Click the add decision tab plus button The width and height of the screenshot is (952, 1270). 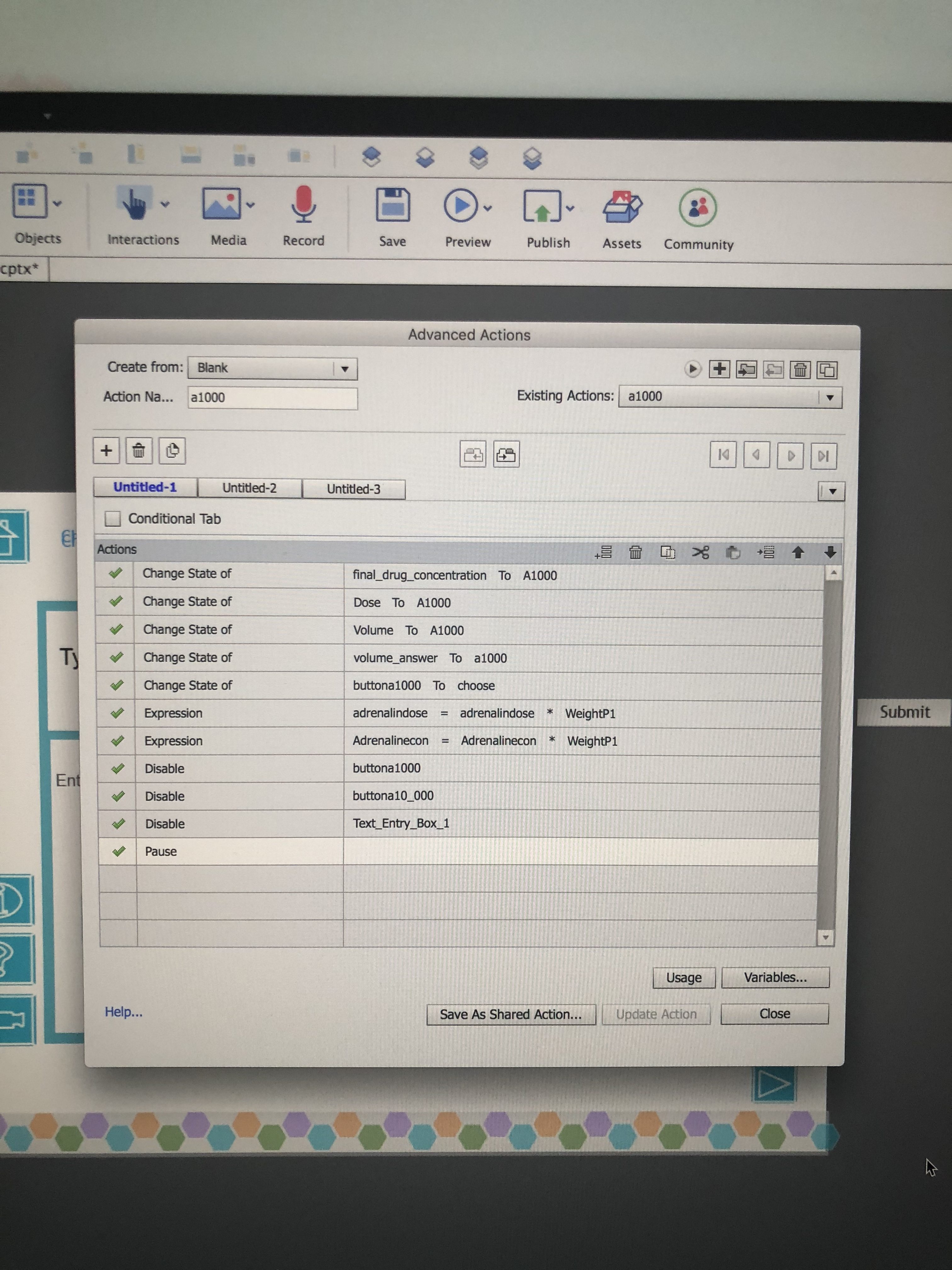[106, 451]
